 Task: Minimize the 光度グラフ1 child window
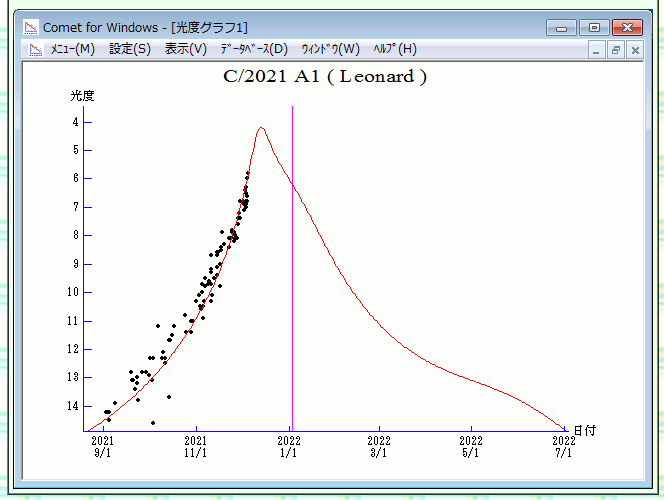coord(596,49)
